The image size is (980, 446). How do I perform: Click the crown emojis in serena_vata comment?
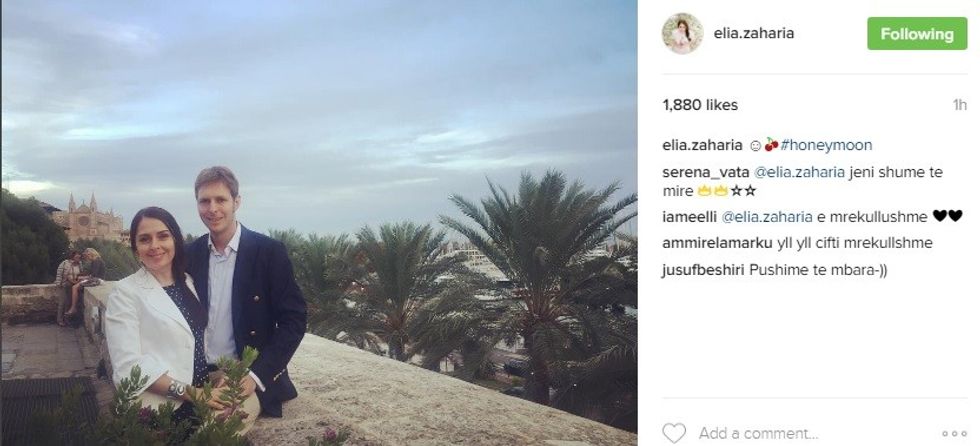pos(712,191)
